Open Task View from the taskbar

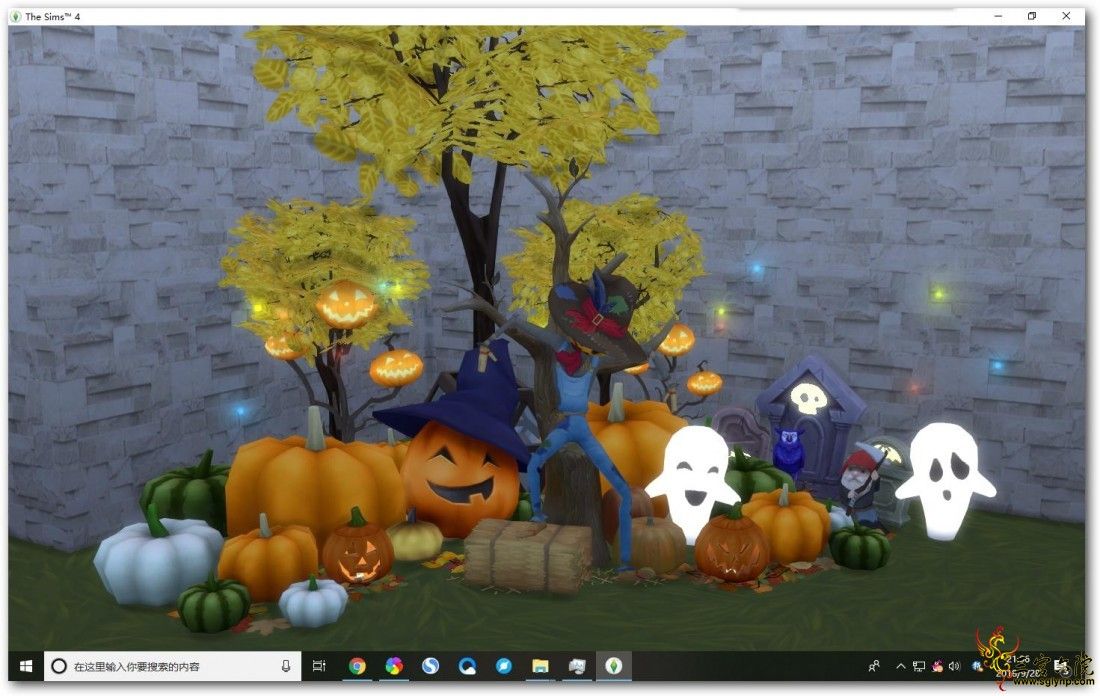pyautogui.click(x=319, y=667)
